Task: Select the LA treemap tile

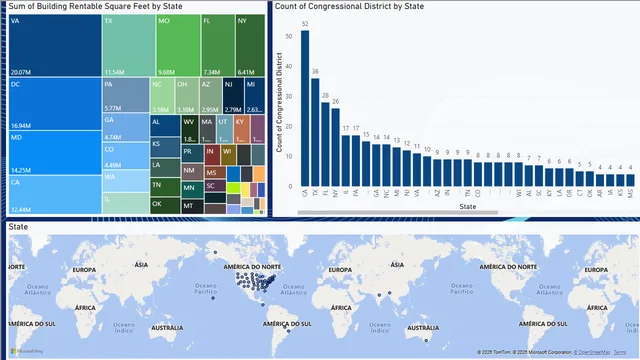Action: coord(165,168)
